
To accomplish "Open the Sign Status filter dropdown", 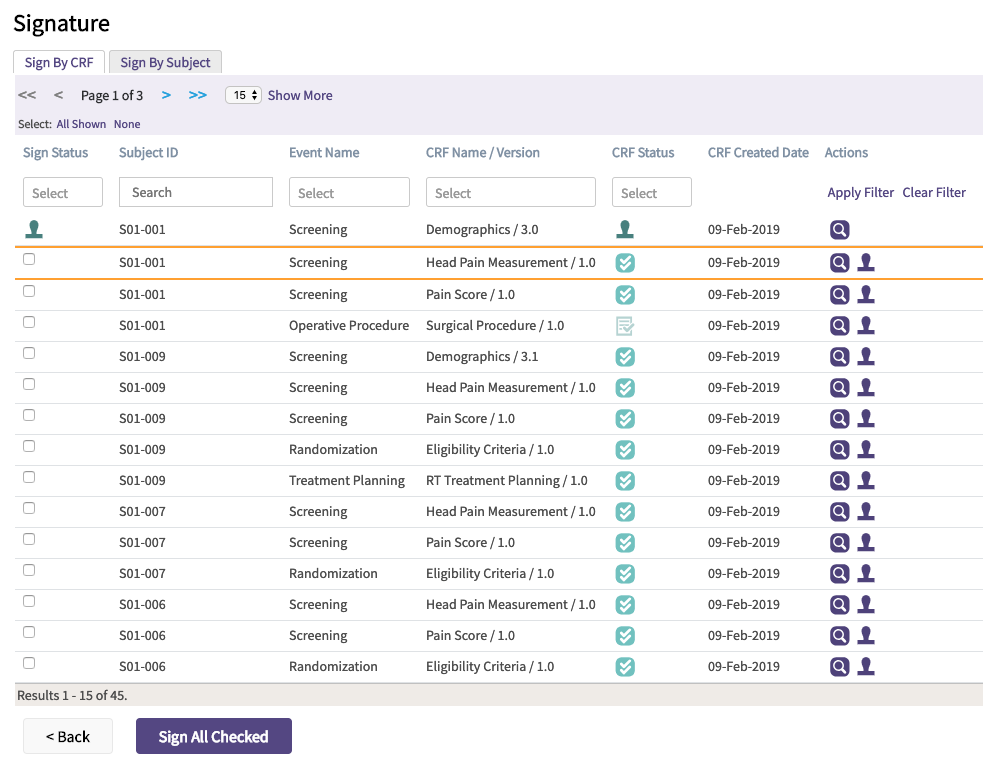I will (x=63, y=193).
